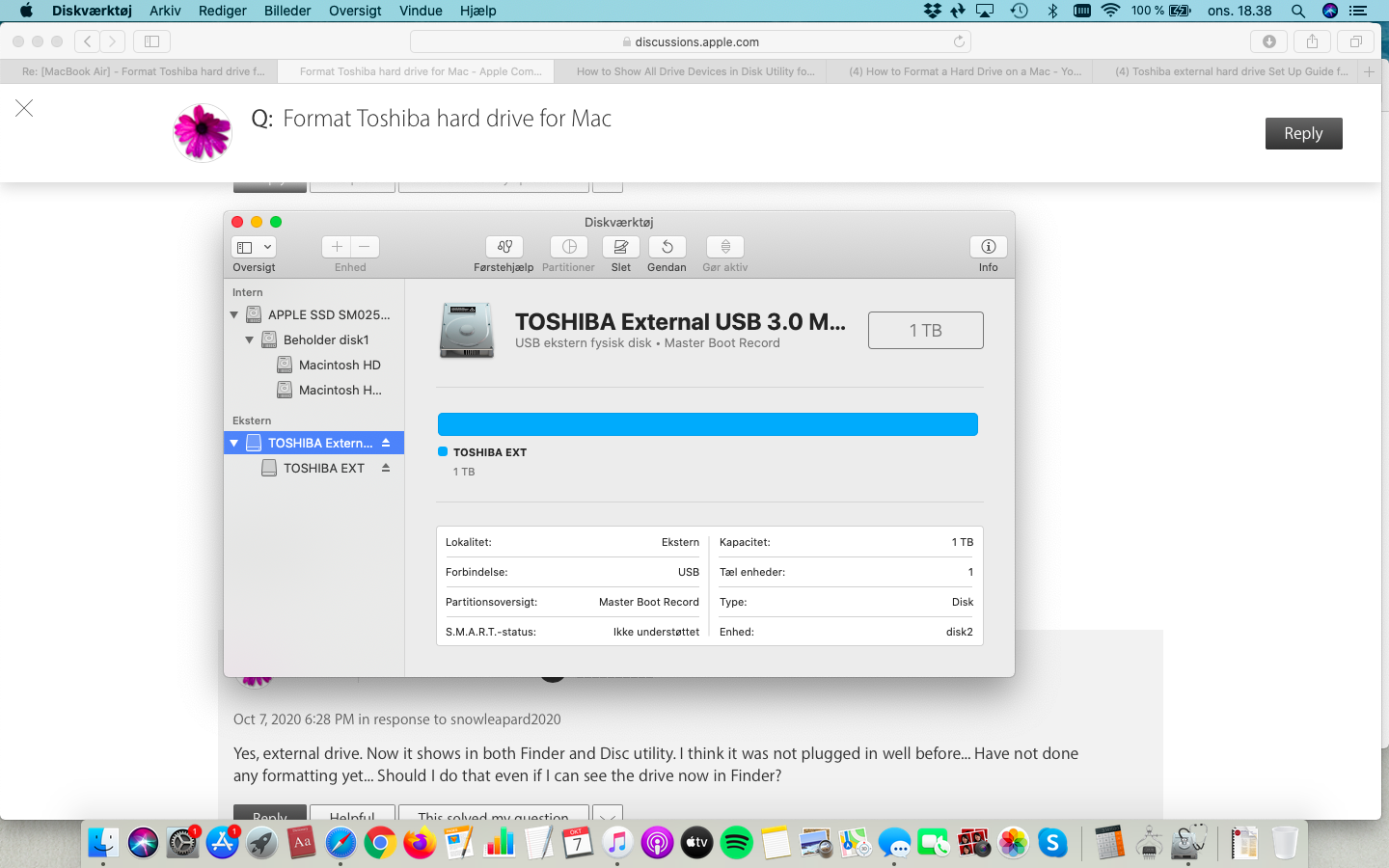The height and width of the screenshot is (868, 1389).
Task: Open Firefox from the Dock
Action: coord(420,843)
